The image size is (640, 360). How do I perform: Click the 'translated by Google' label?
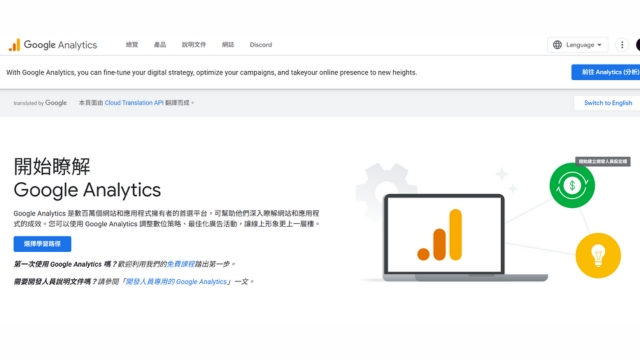[40, 103]
